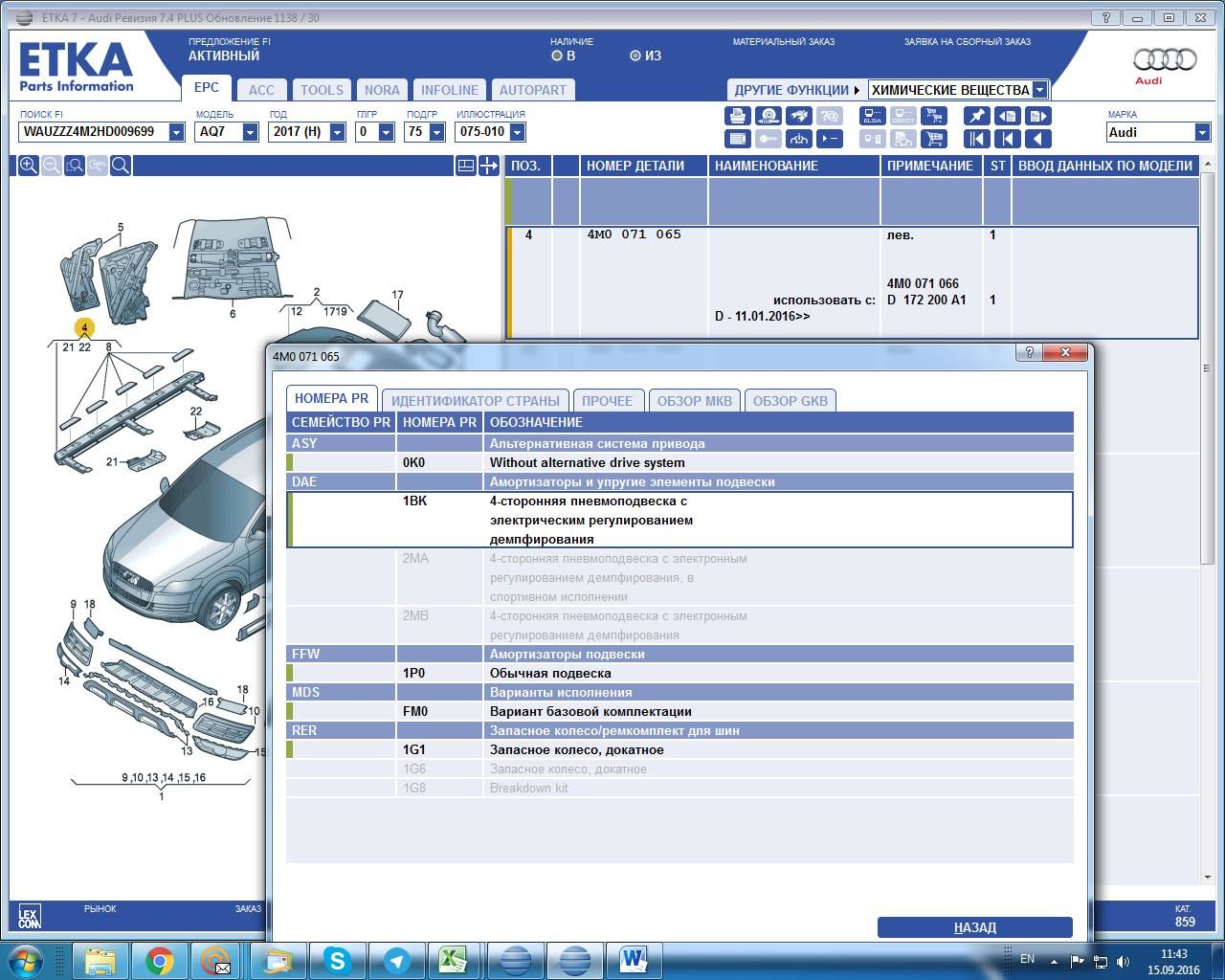
Task: Click the help question mark in dialog
Action: [x=1029, y=352]
